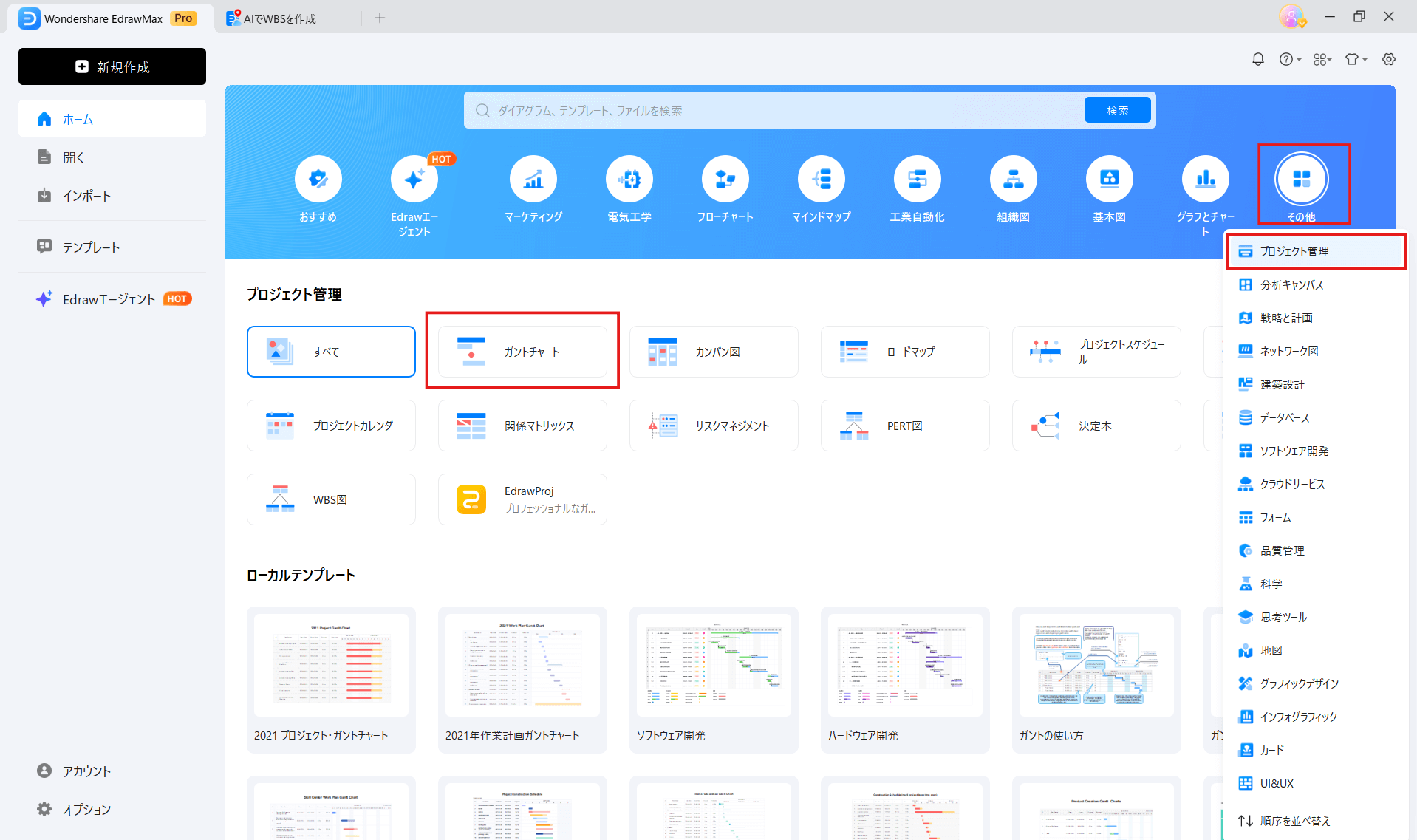Click the user avatar icon in title bar
The height and width of the screenshot is (840, 1417).
pos(1291,17)
